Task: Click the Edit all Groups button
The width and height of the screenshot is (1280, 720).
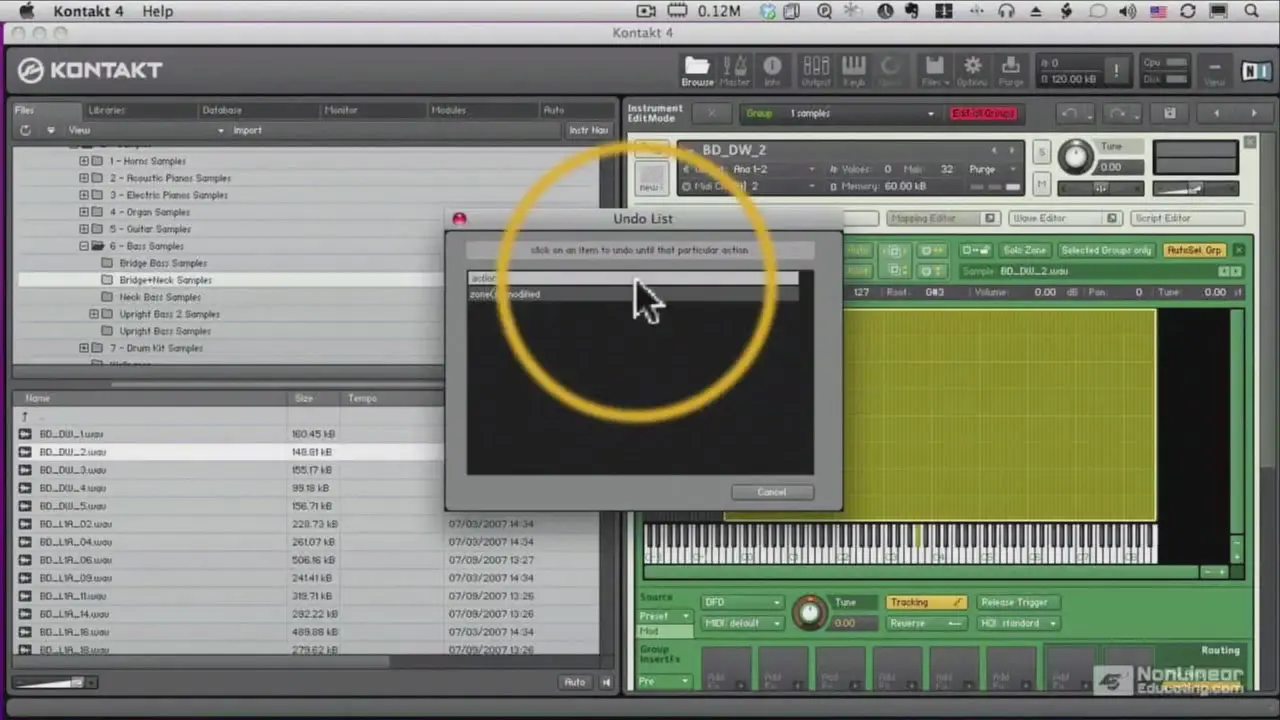Action: pos(983,113)
